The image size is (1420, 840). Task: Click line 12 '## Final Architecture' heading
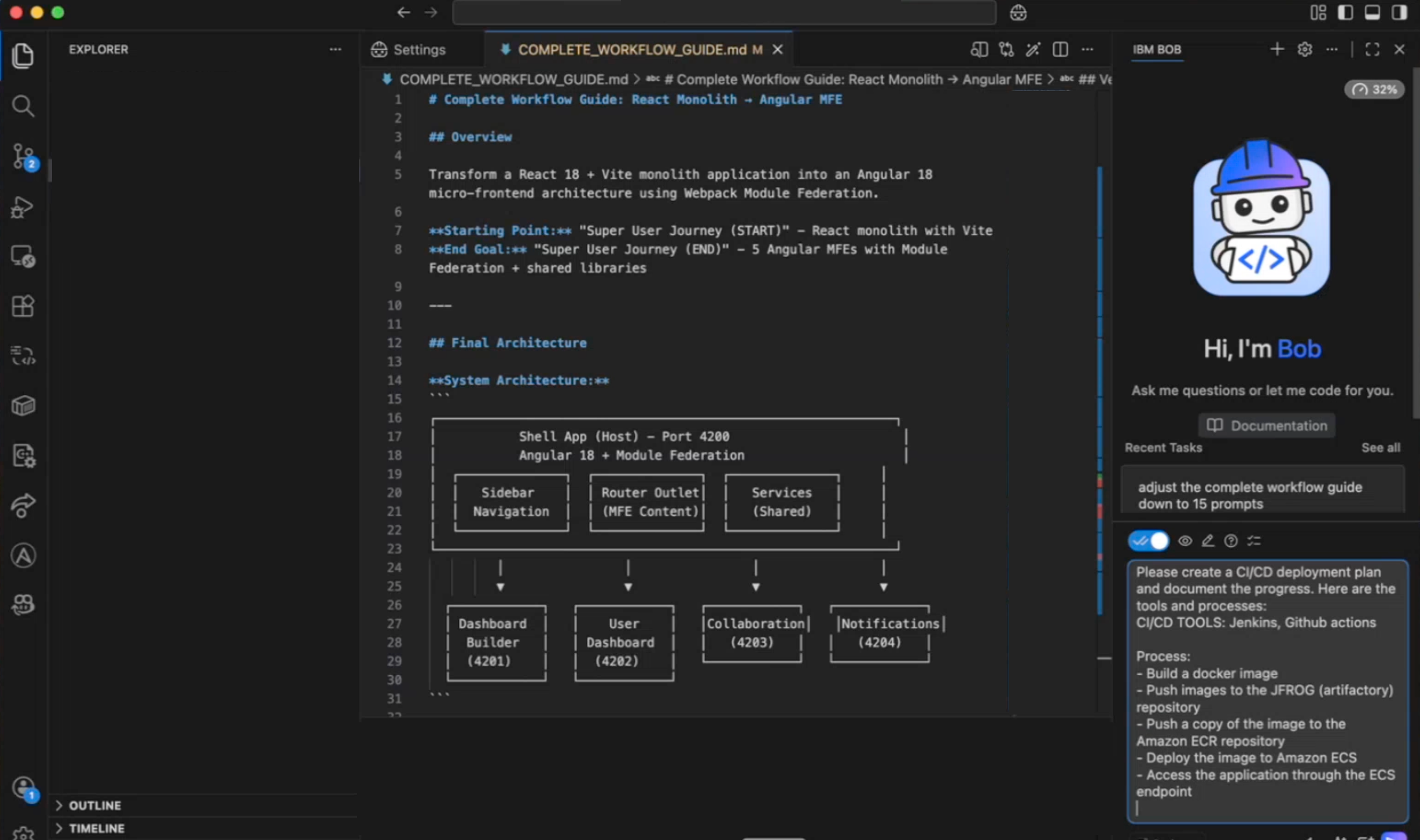507,343
